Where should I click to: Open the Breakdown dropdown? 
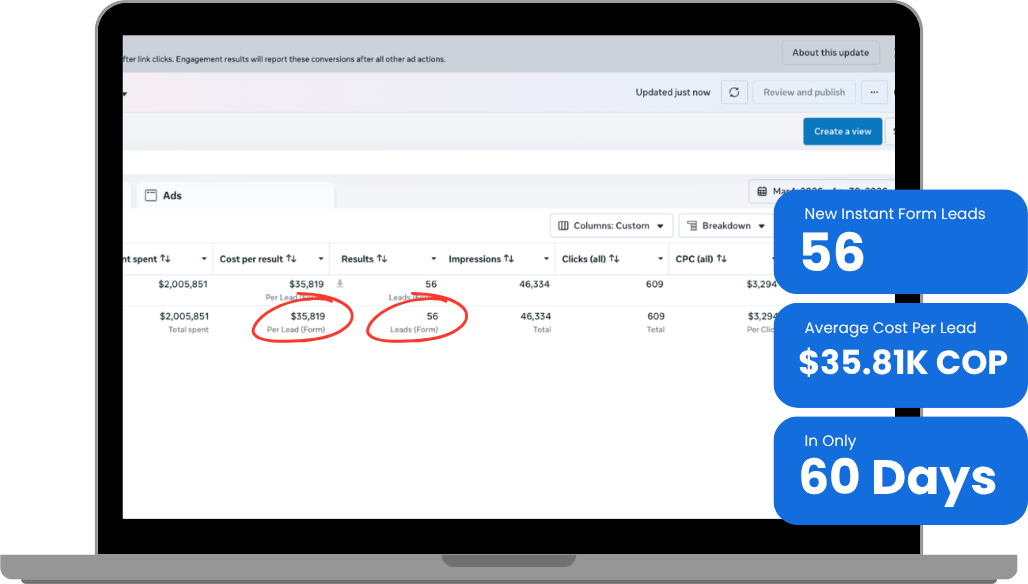(x=726, y=225)
